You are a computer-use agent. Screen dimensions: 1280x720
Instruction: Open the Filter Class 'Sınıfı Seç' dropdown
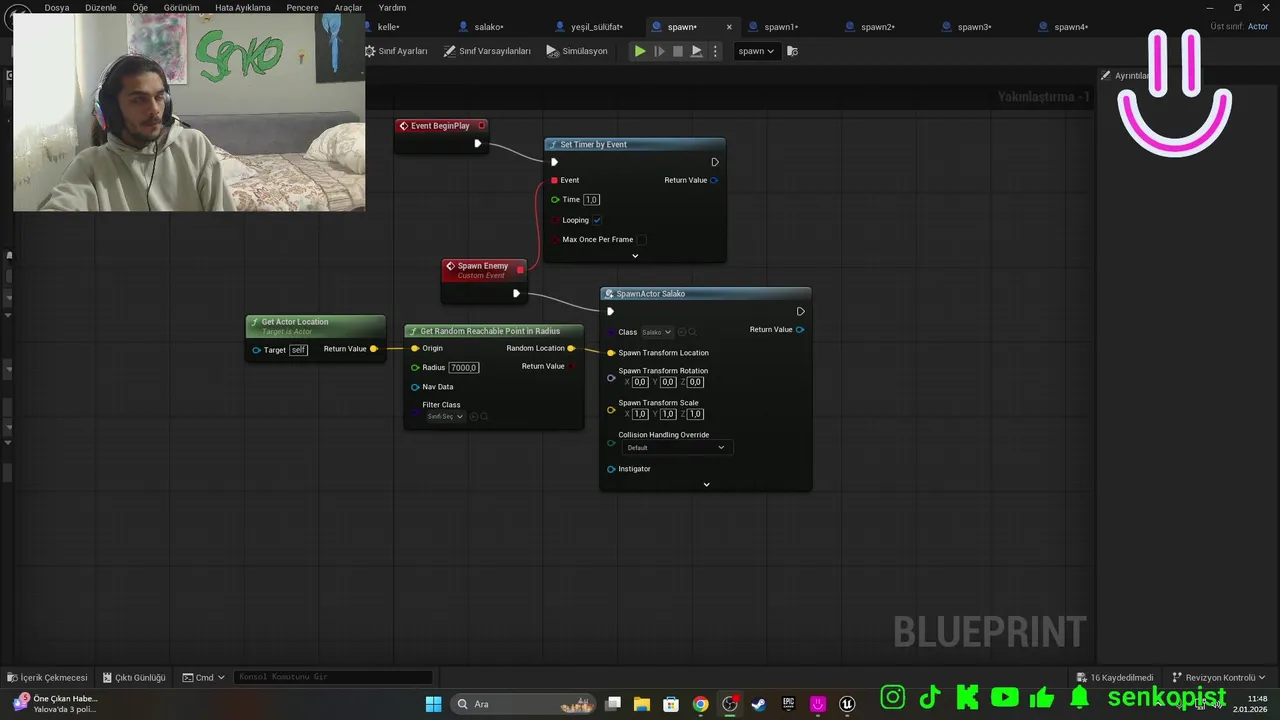[446, 416]
